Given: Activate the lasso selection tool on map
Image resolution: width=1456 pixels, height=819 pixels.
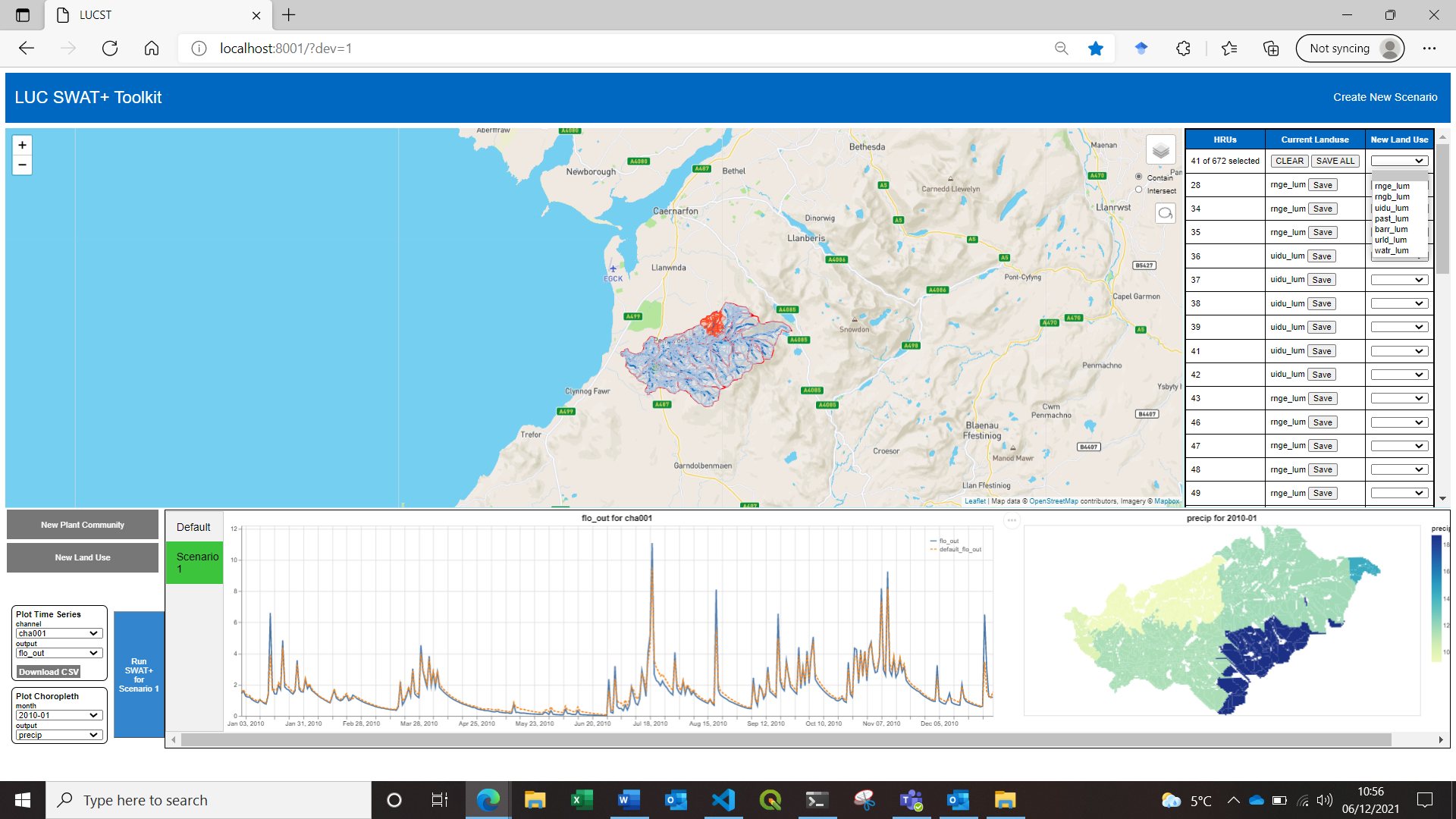Looking at the screenshot, I should pyautogui.click(x=1165, y=213).
